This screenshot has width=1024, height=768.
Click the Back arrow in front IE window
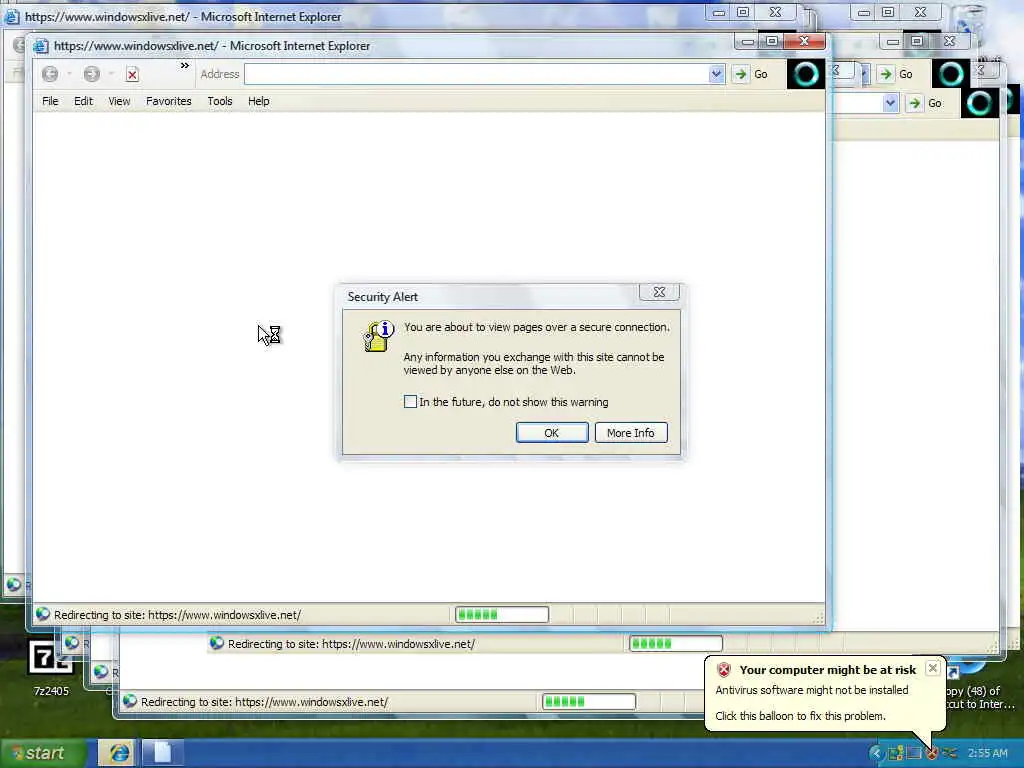pos(50,74)
